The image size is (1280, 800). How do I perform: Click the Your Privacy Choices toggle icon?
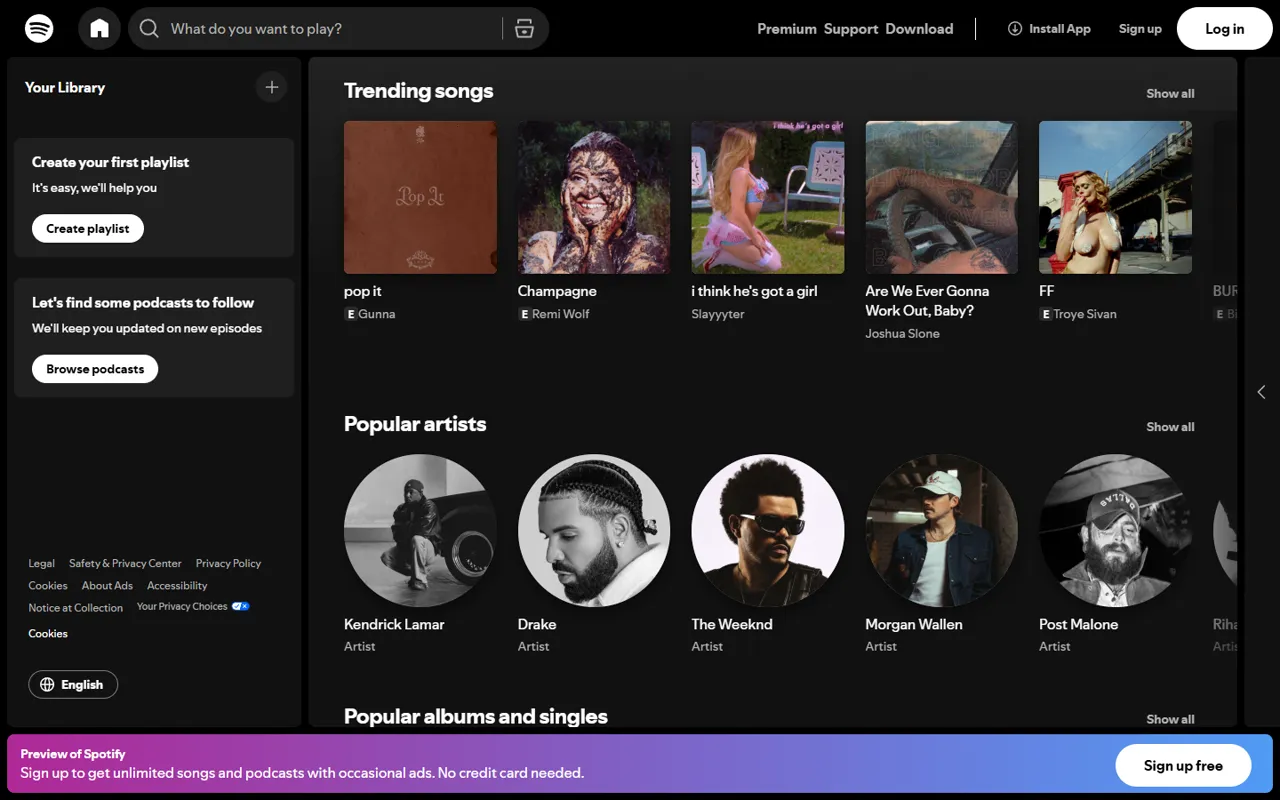tap(240, 606)
